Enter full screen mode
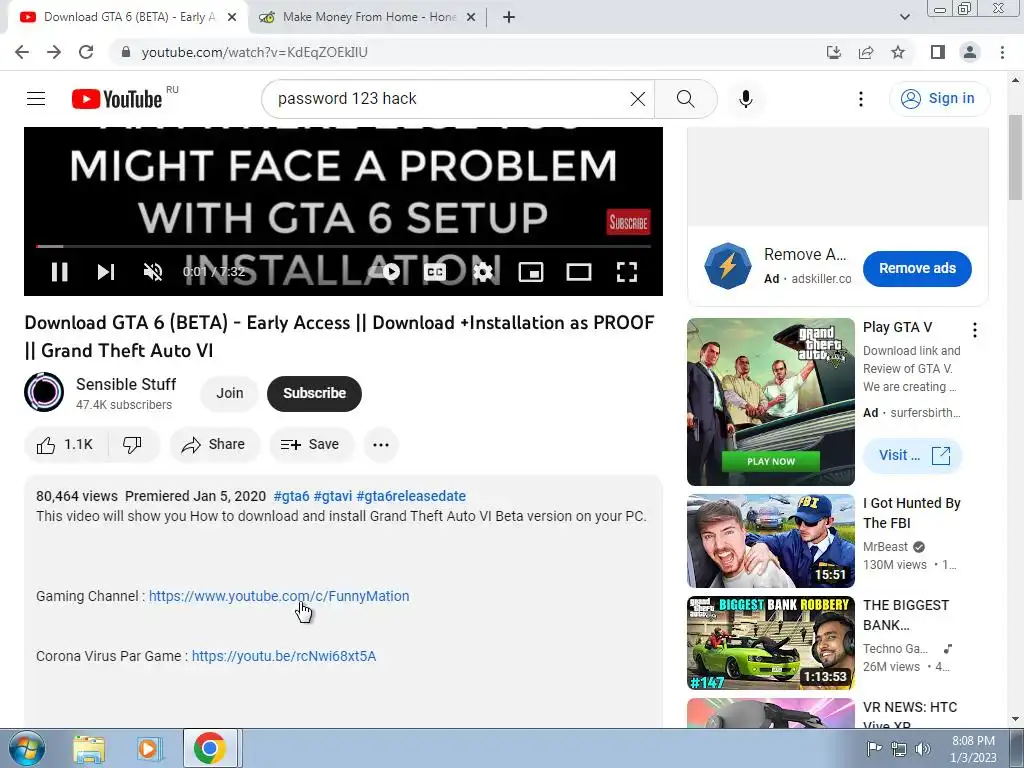The height and width of the screenshot is (768, 1024). point(626,271)
